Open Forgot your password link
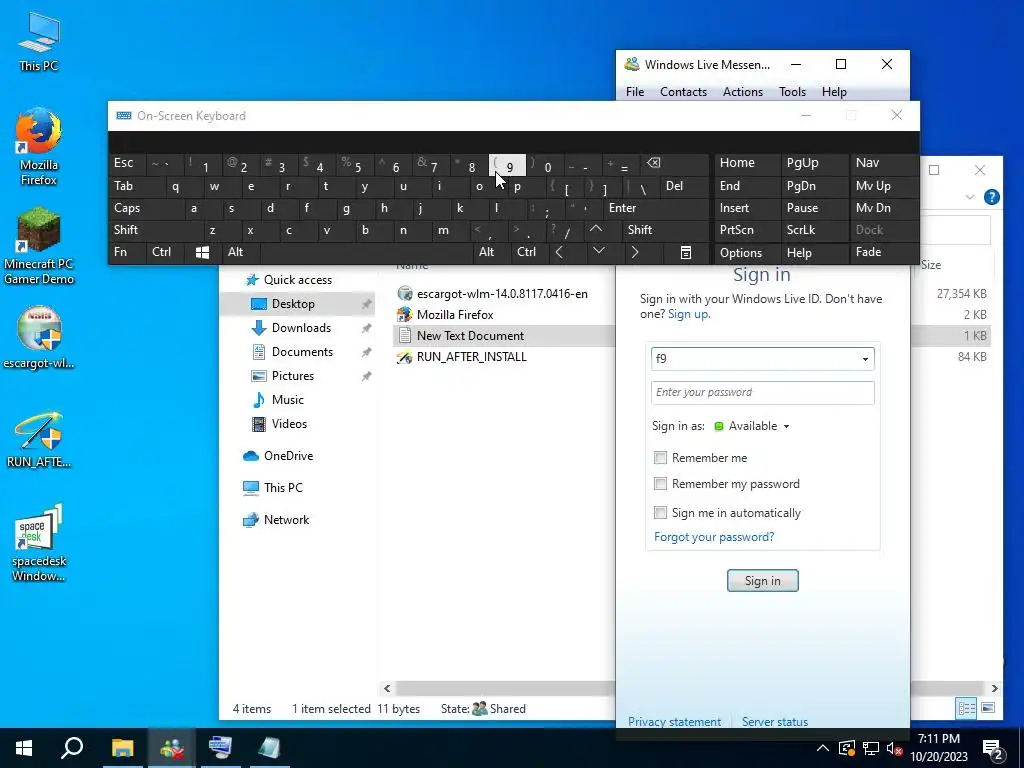The width and height of the screenshot is (1024, 768). pyautogui.click(x=714, y=537)
